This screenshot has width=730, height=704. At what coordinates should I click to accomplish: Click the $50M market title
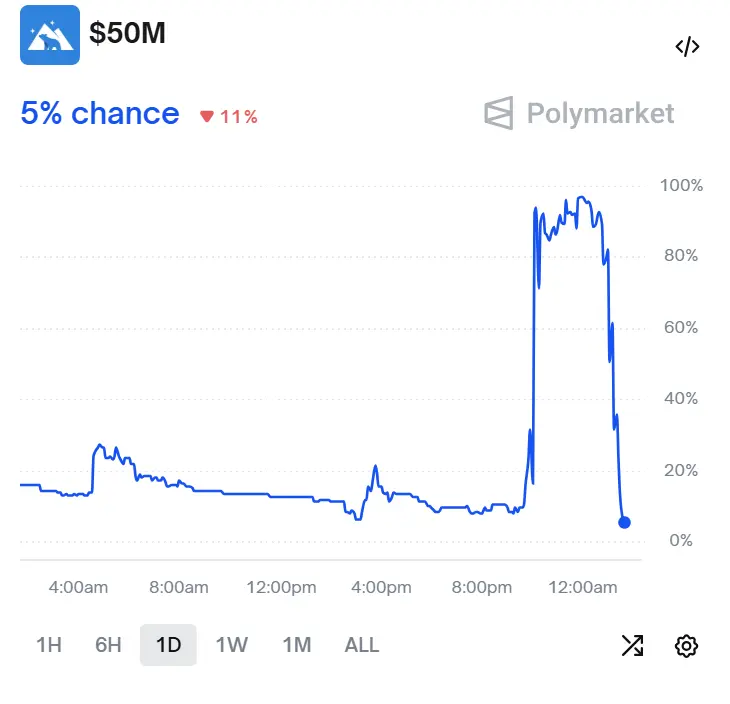click(x=128, y=33)
